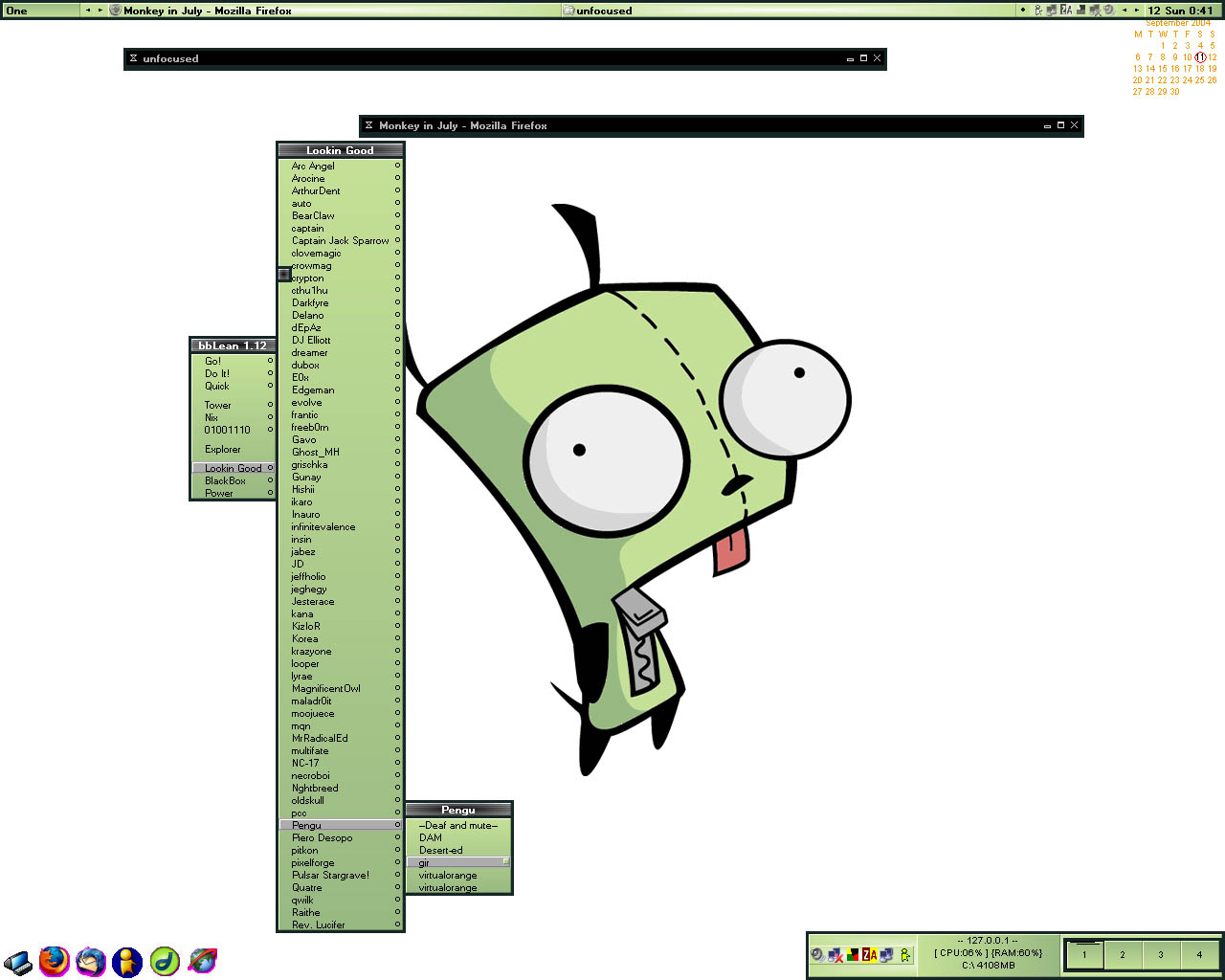Open the globe browser icon in dock

point(202,961)
